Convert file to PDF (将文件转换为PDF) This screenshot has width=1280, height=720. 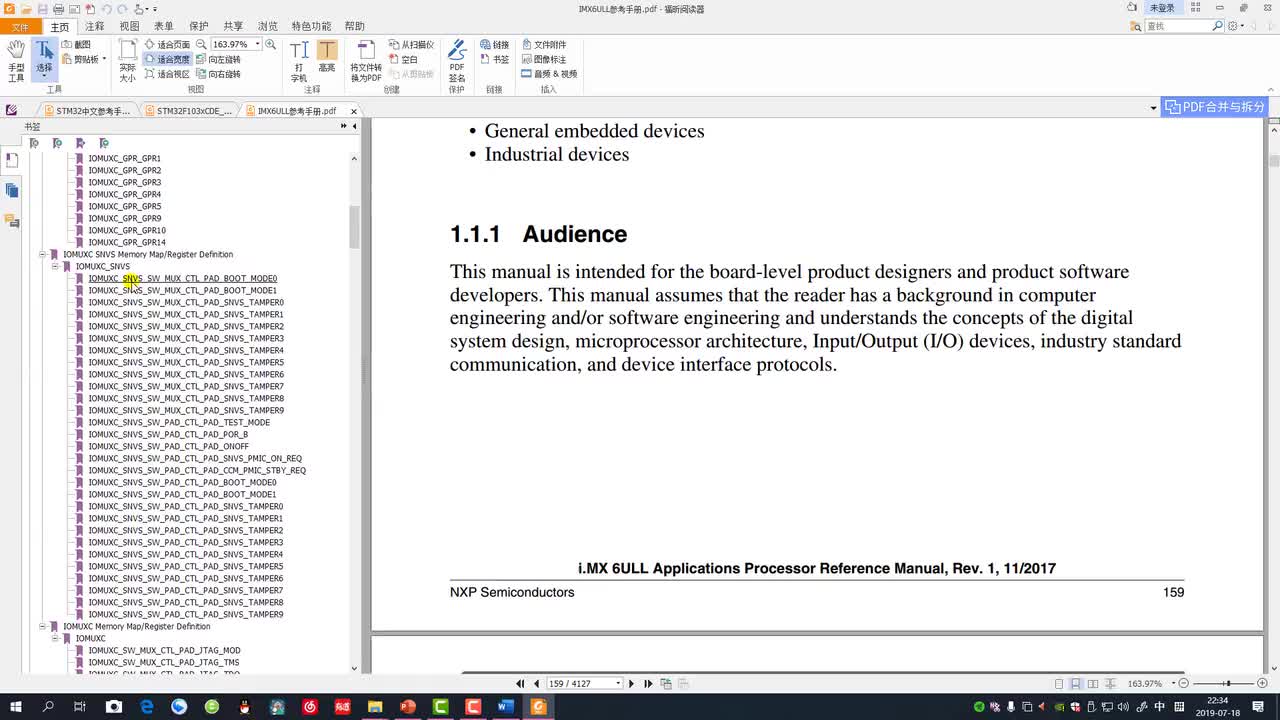pyautogui.click(x=365, y=60)
